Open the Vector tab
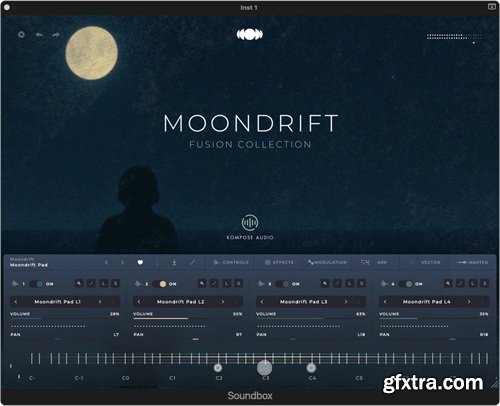The image size is (500, 406). 425,262
